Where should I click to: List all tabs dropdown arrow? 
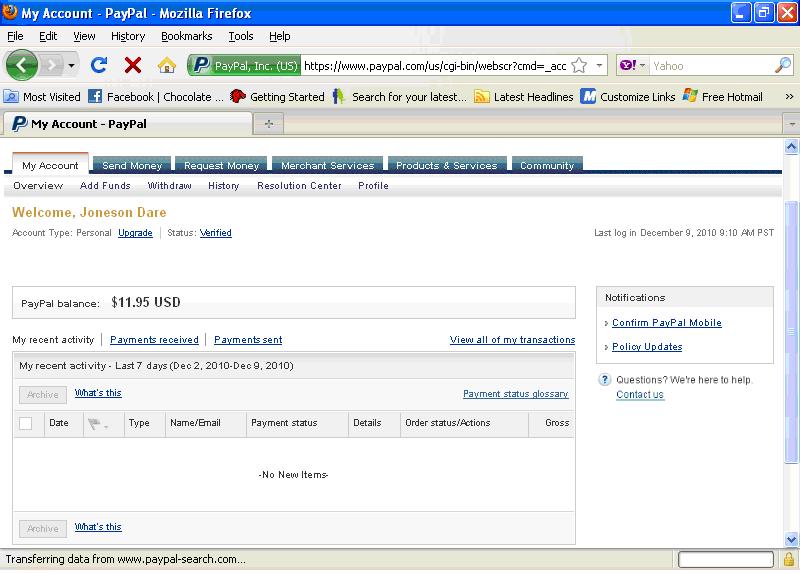click(x=791, y=124)
